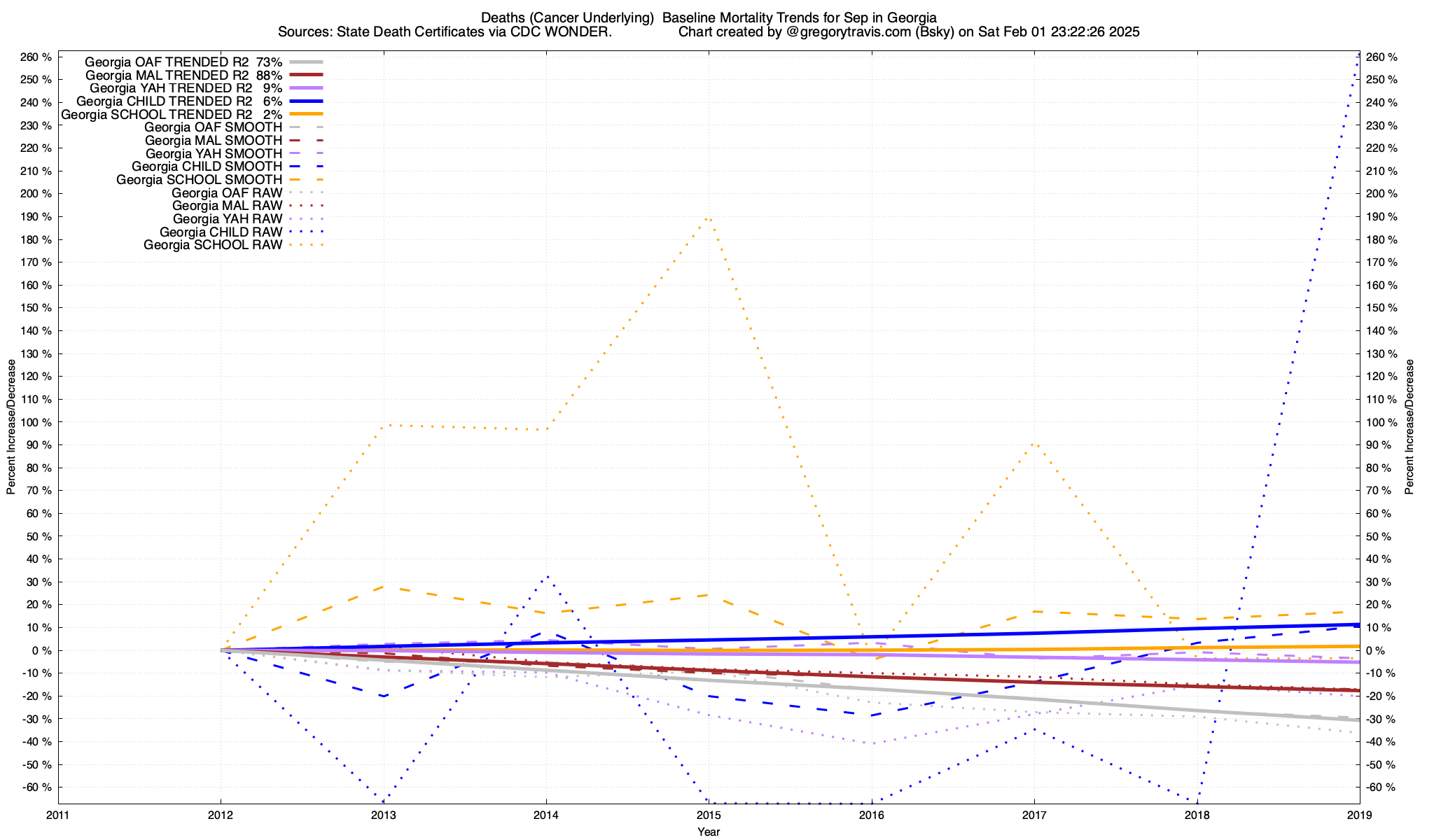Click the Georgia OAF TRENDED legend entry
Screen dimensions: 1434x840
pyautogui.click(x=184, y=62)
